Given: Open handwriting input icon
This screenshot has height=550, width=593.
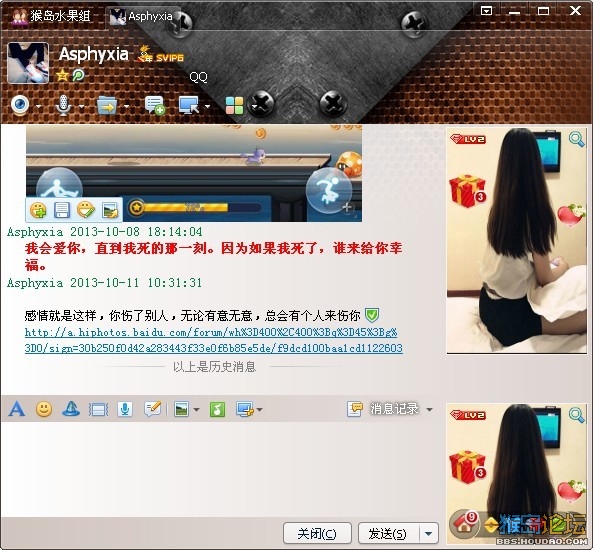Looking at the screenshot, I should [153, 409].
